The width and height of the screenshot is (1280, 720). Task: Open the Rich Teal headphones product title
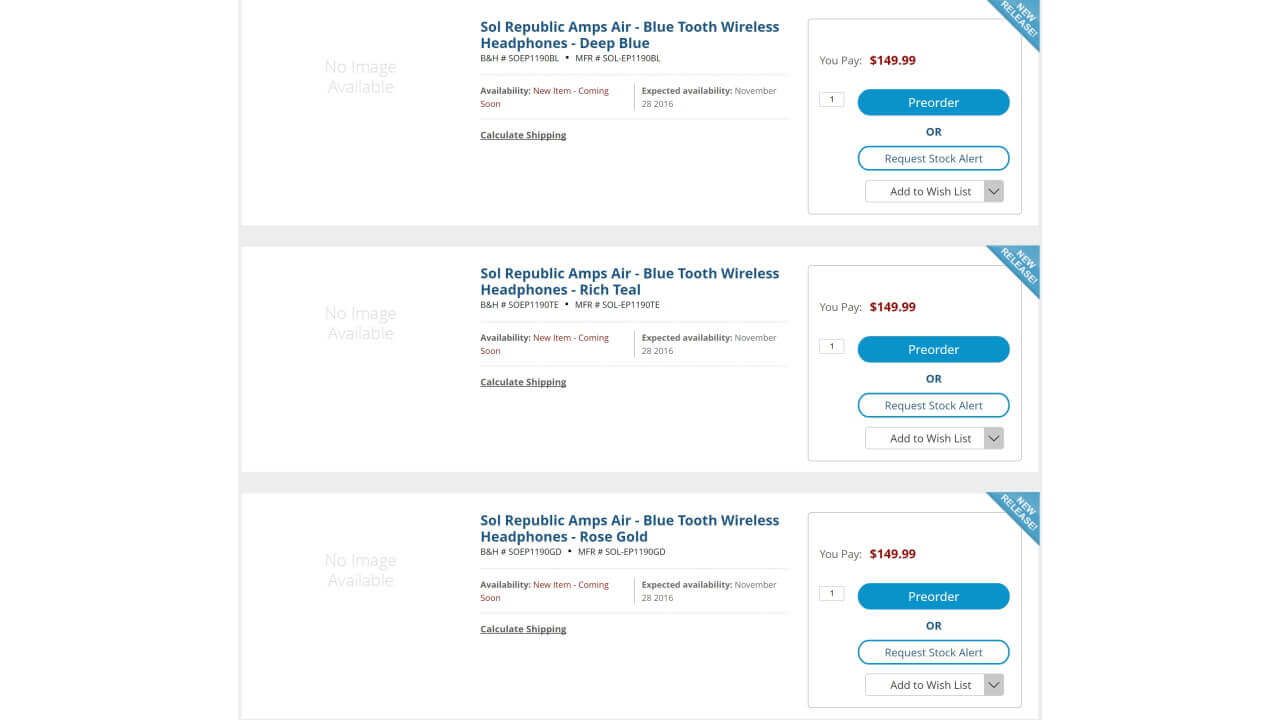click(629, 282)
